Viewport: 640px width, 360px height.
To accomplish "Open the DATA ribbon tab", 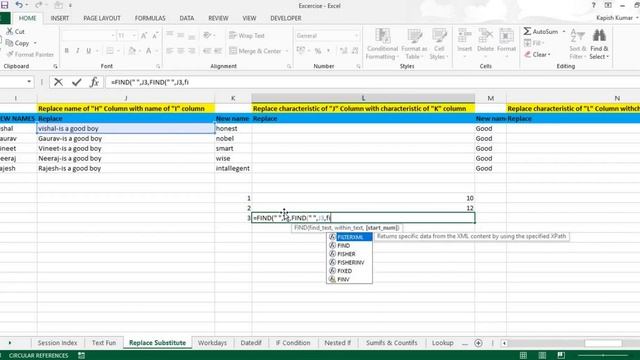I will (x=187, y=18).
